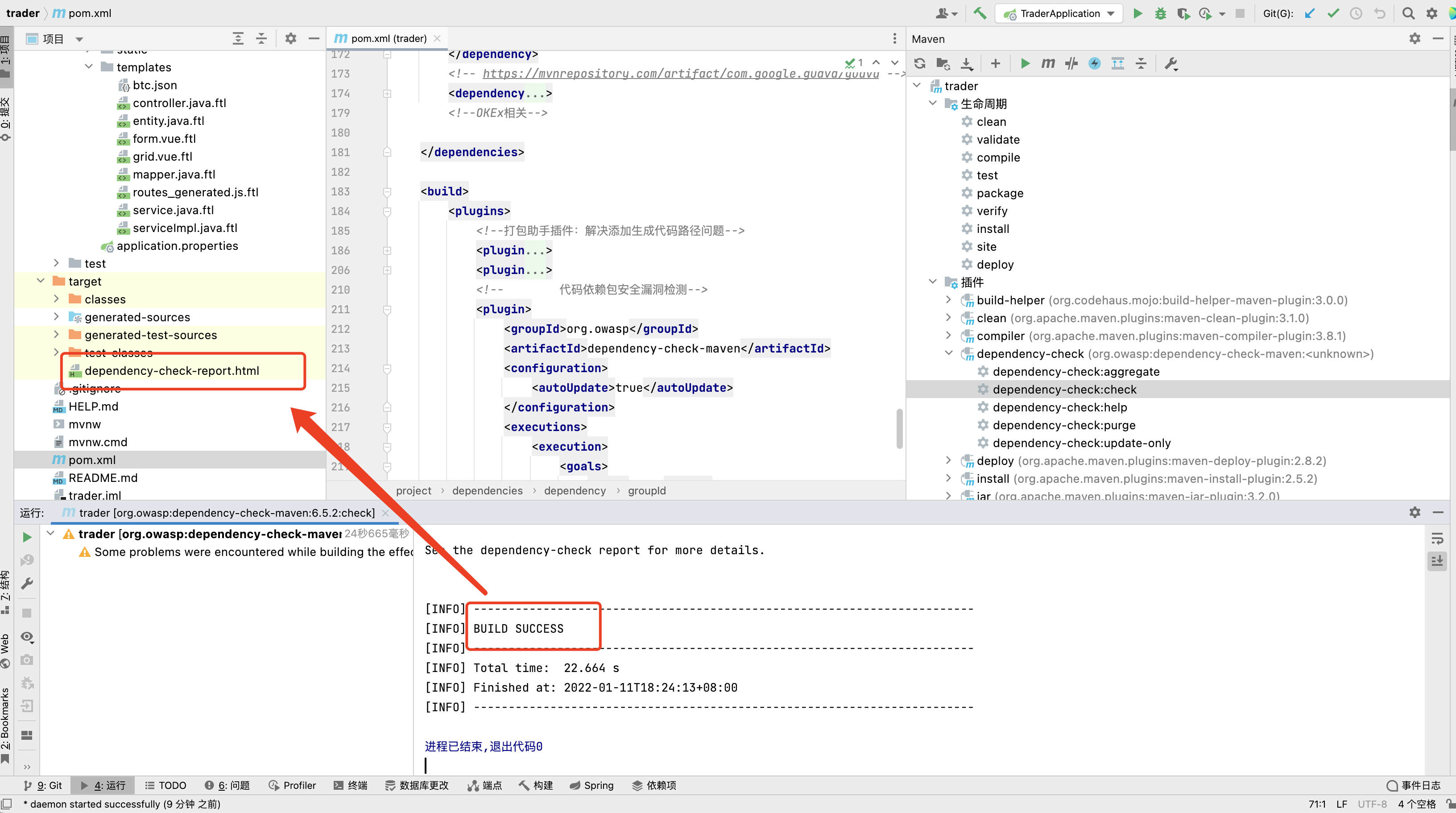The width and height of the screenshot is (1456, 813).
Task: Click the debug TraderApplication bug icon
Action: (1160, 13)
